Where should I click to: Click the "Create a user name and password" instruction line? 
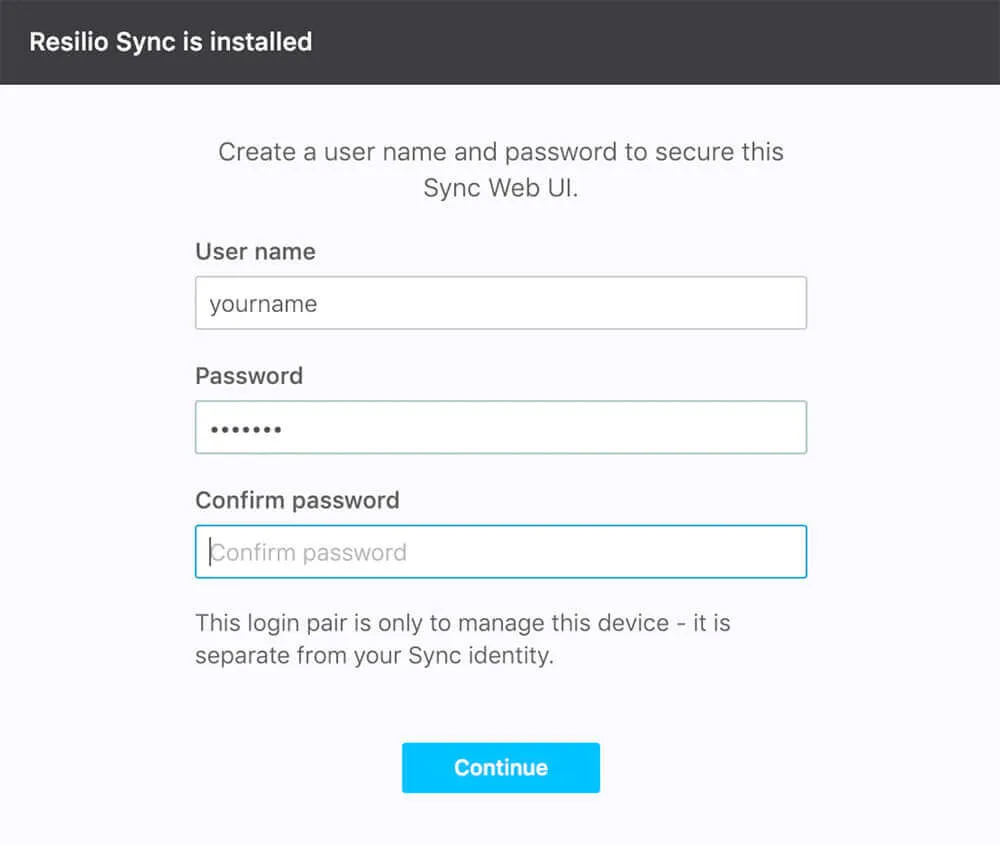tap(501, 152)
